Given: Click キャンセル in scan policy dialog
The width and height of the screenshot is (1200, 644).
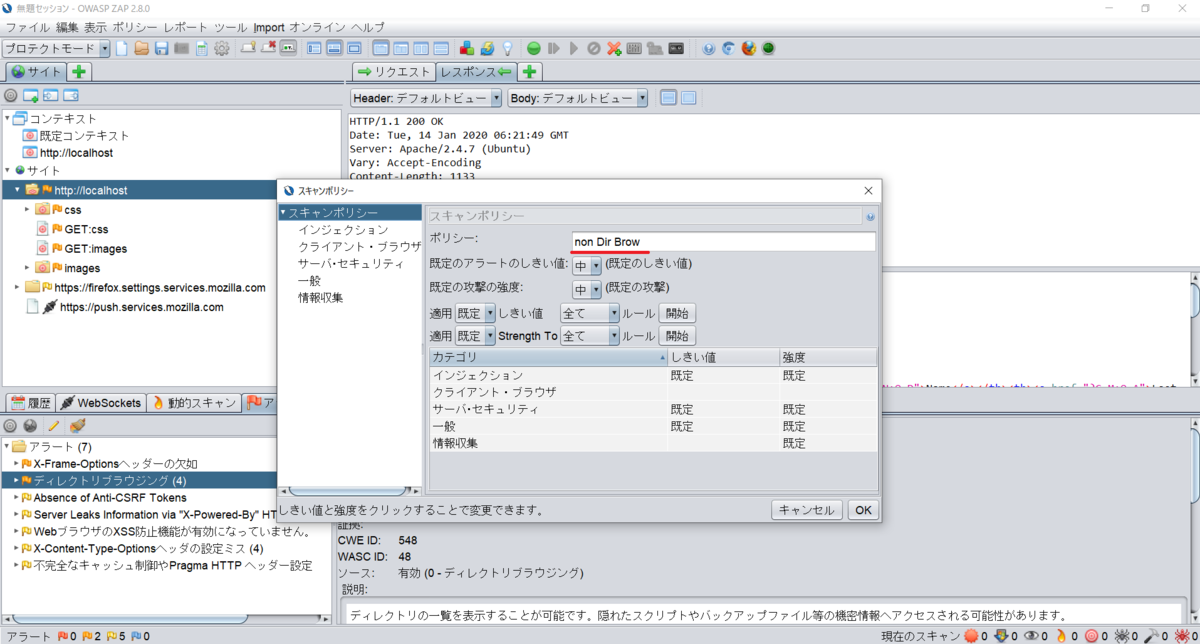Looking at the screenshot, I should (807, 510).
